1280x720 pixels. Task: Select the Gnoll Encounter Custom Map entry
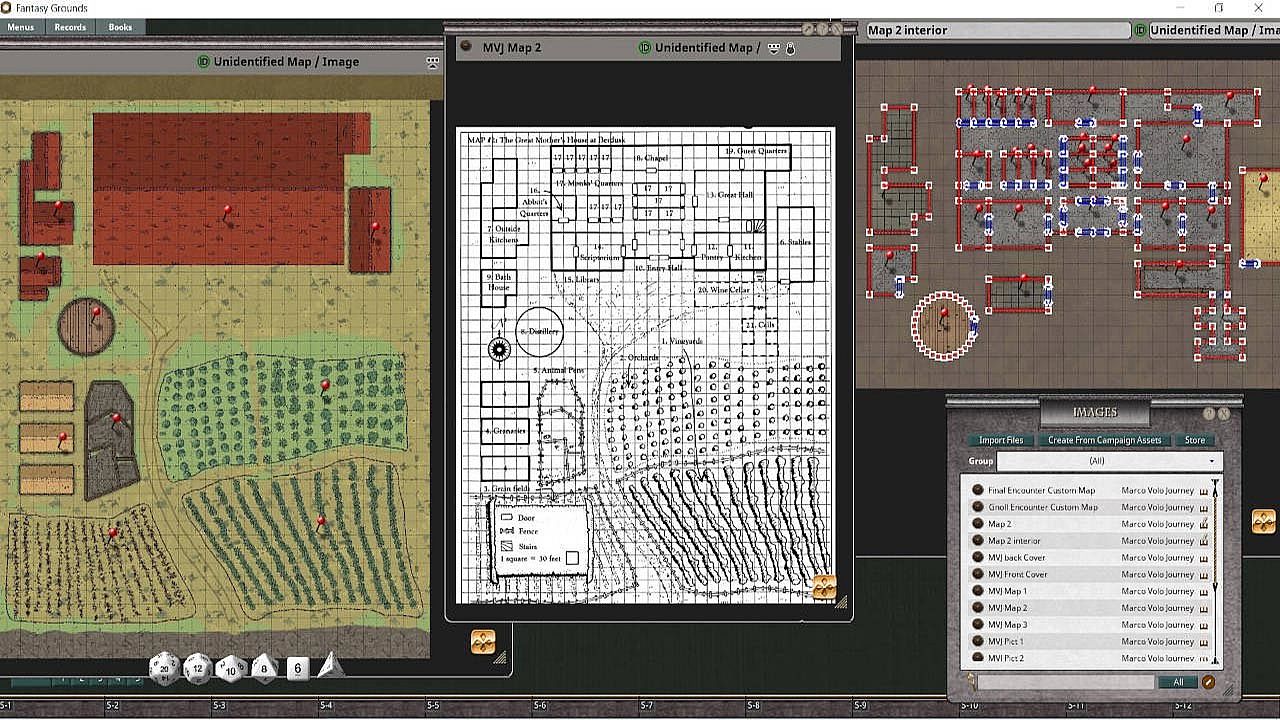pyautogui.click(x=1043, y=507)
